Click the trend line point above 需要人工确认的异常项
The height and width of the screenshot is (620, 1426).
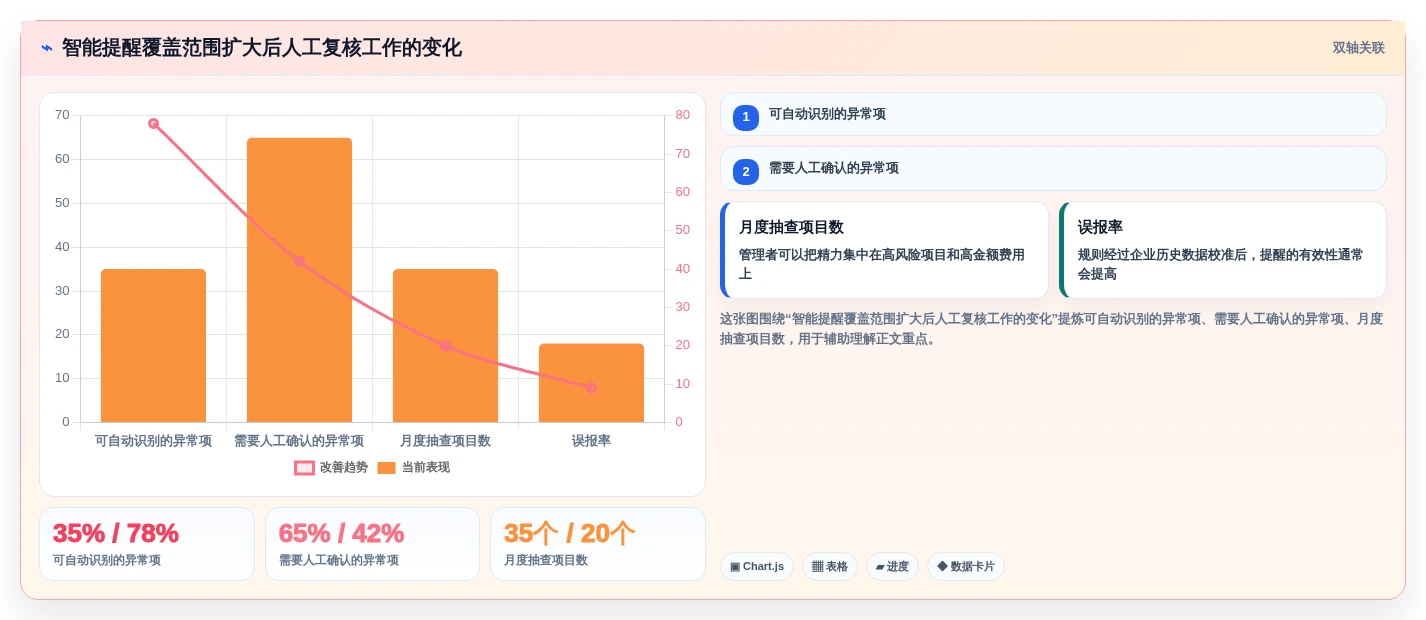tap(299, 261)
